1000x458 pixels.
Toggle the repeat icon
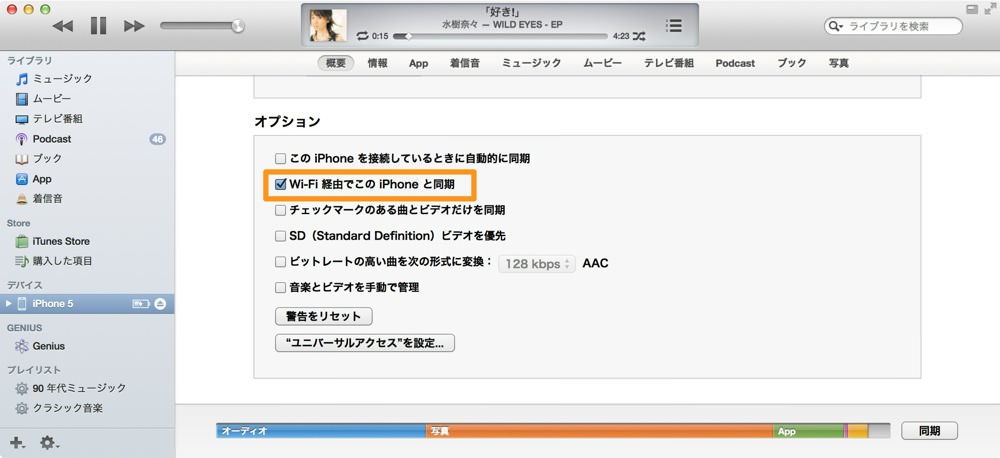[x=363, y=36]
